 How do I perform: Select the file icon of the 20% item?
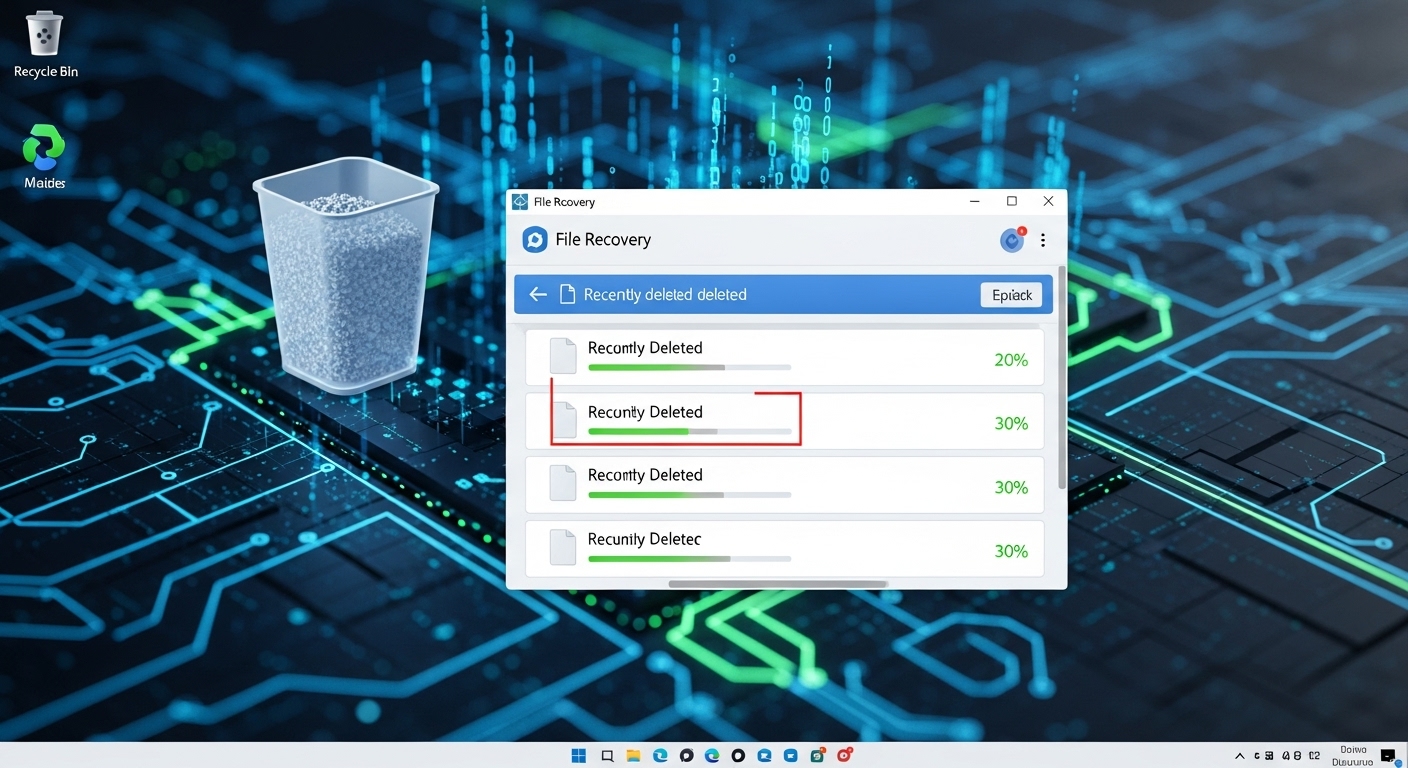point(564,356)
